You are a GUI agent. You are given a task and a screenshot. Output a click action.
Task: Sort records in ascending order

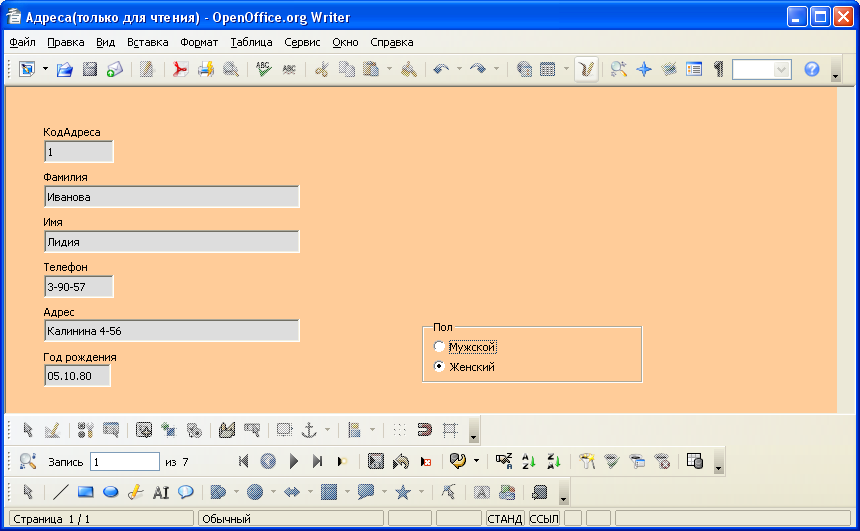coord(529,462)
